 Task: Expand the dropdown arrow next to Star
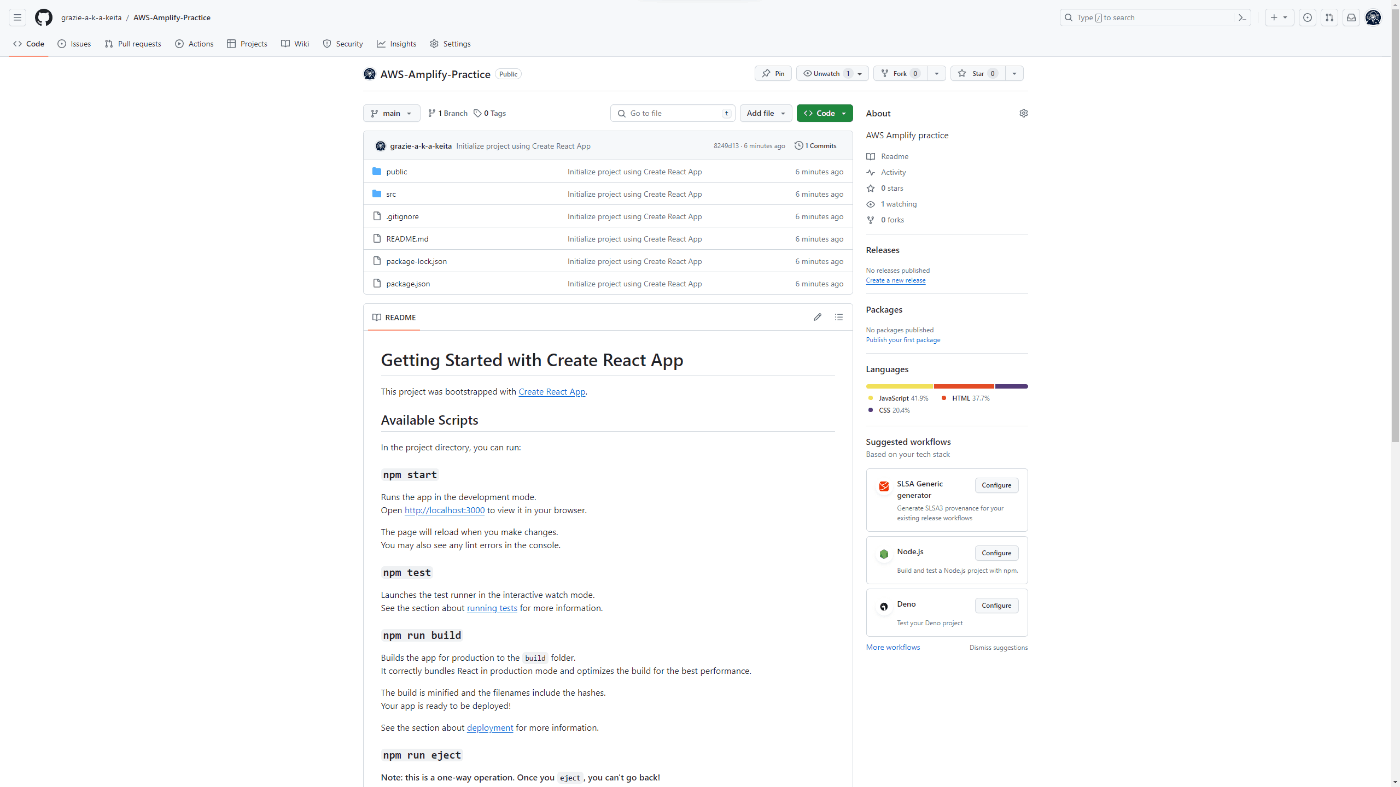[x=1014, y=73]
